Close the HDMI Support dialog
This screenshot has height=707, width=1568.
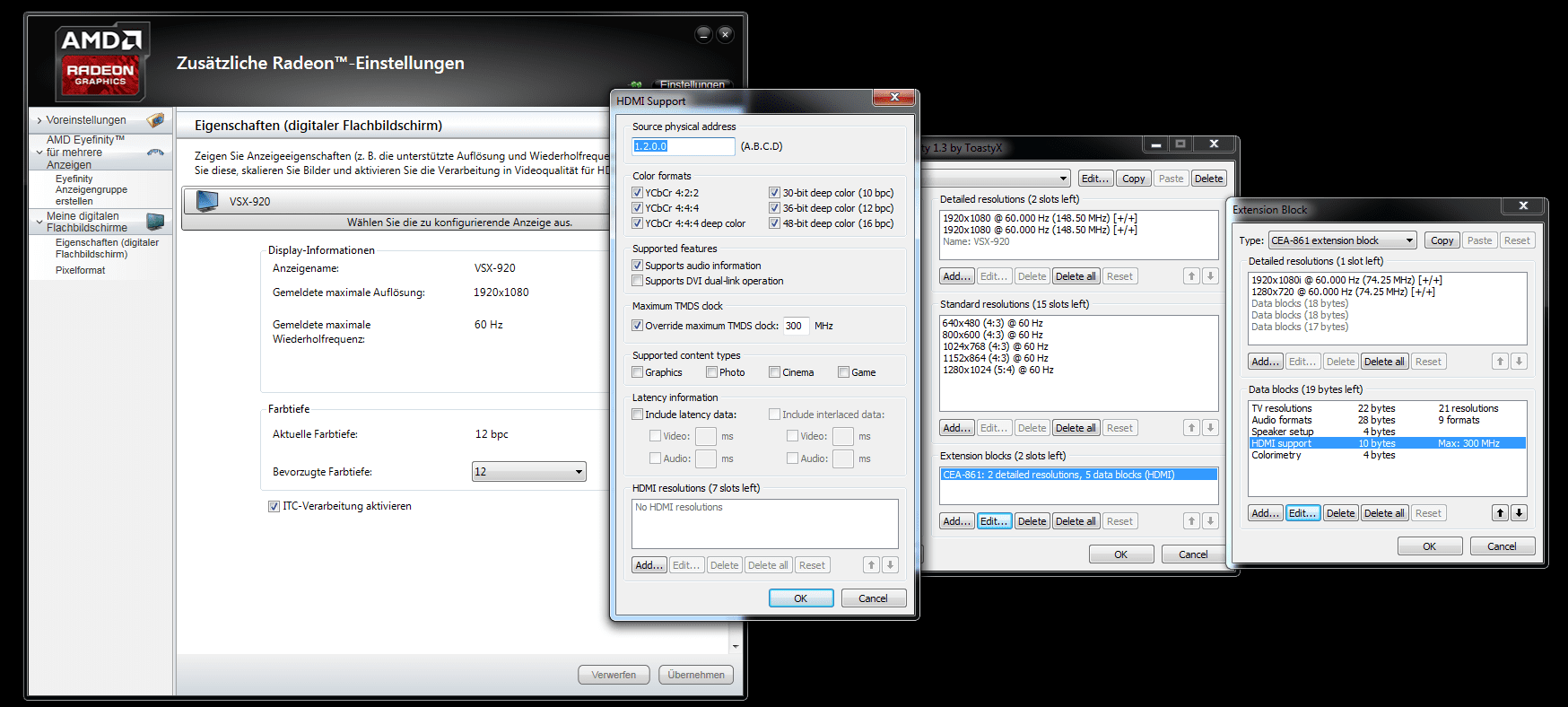[894, 97]
